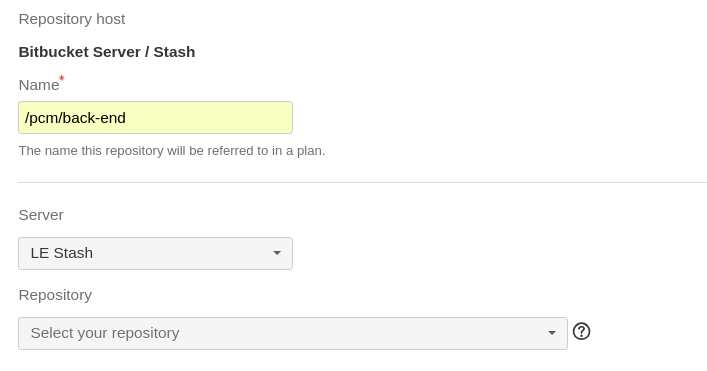The image size is (707, 371).
Task: Click the caret arrow in repository selector
Action: click(551, 333)
